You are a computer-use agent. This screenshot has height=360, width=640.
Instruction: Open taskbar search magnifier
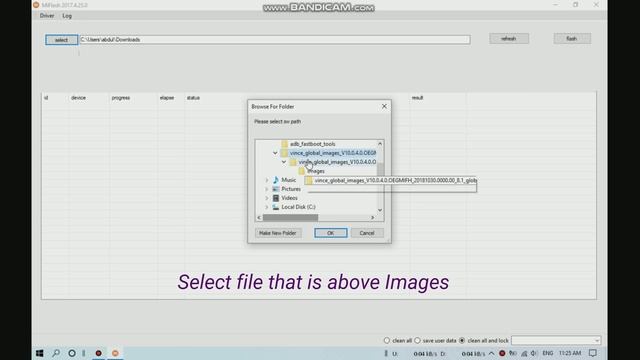pos(56,353)
